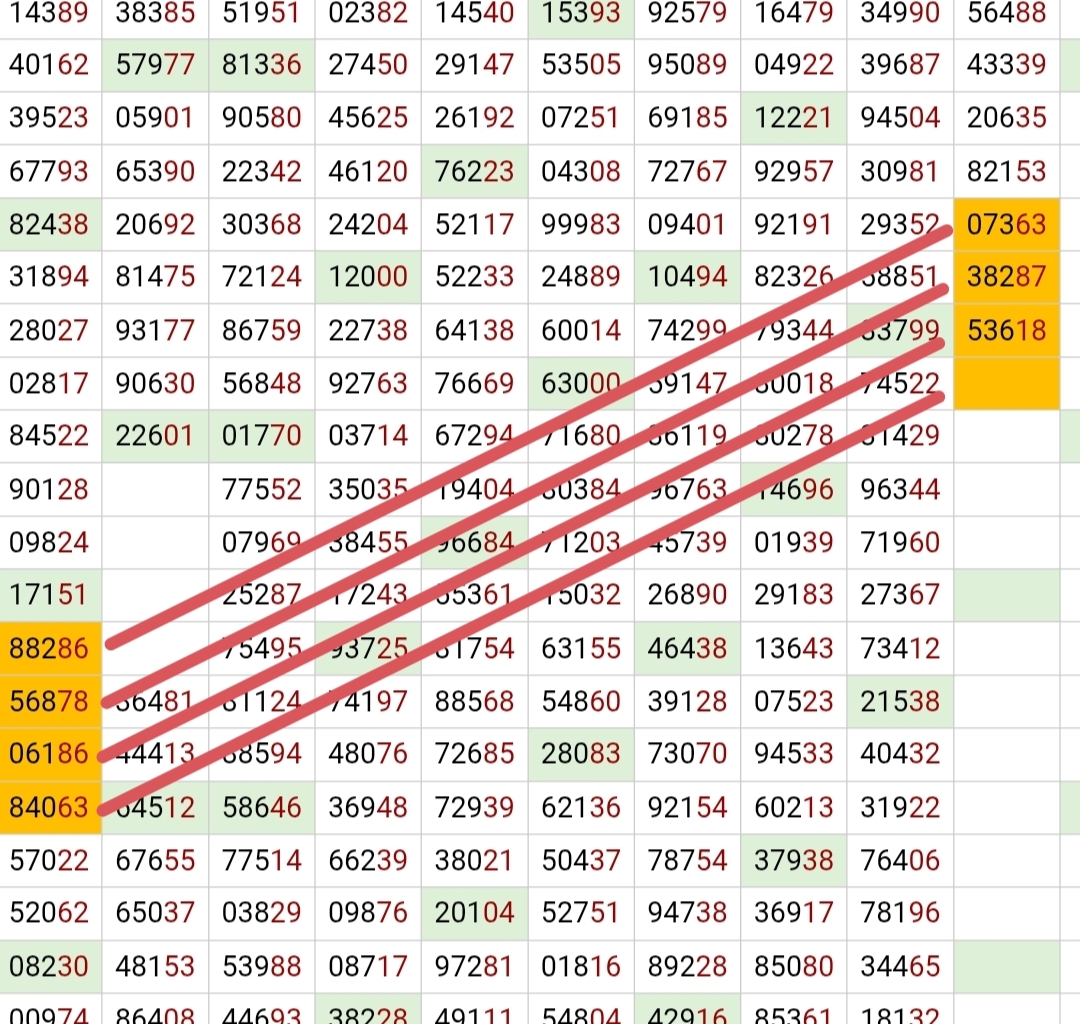The height and width of the screenshot is (1024, 1080).
Task: Select the green cell containing 08230
Action: [x=49, y=967]
